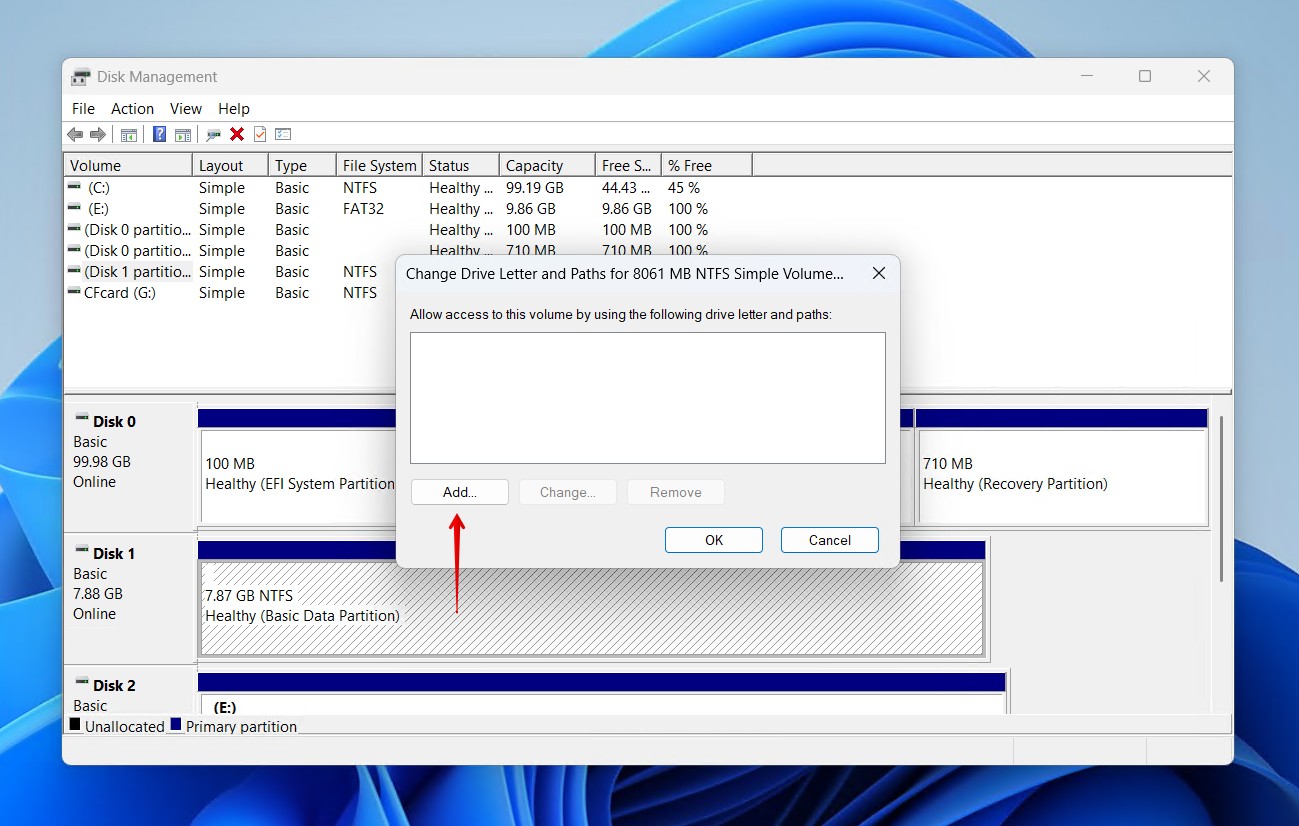Toggle the console tree pane icon
The image size is (1299, 826).
point(128,134)
